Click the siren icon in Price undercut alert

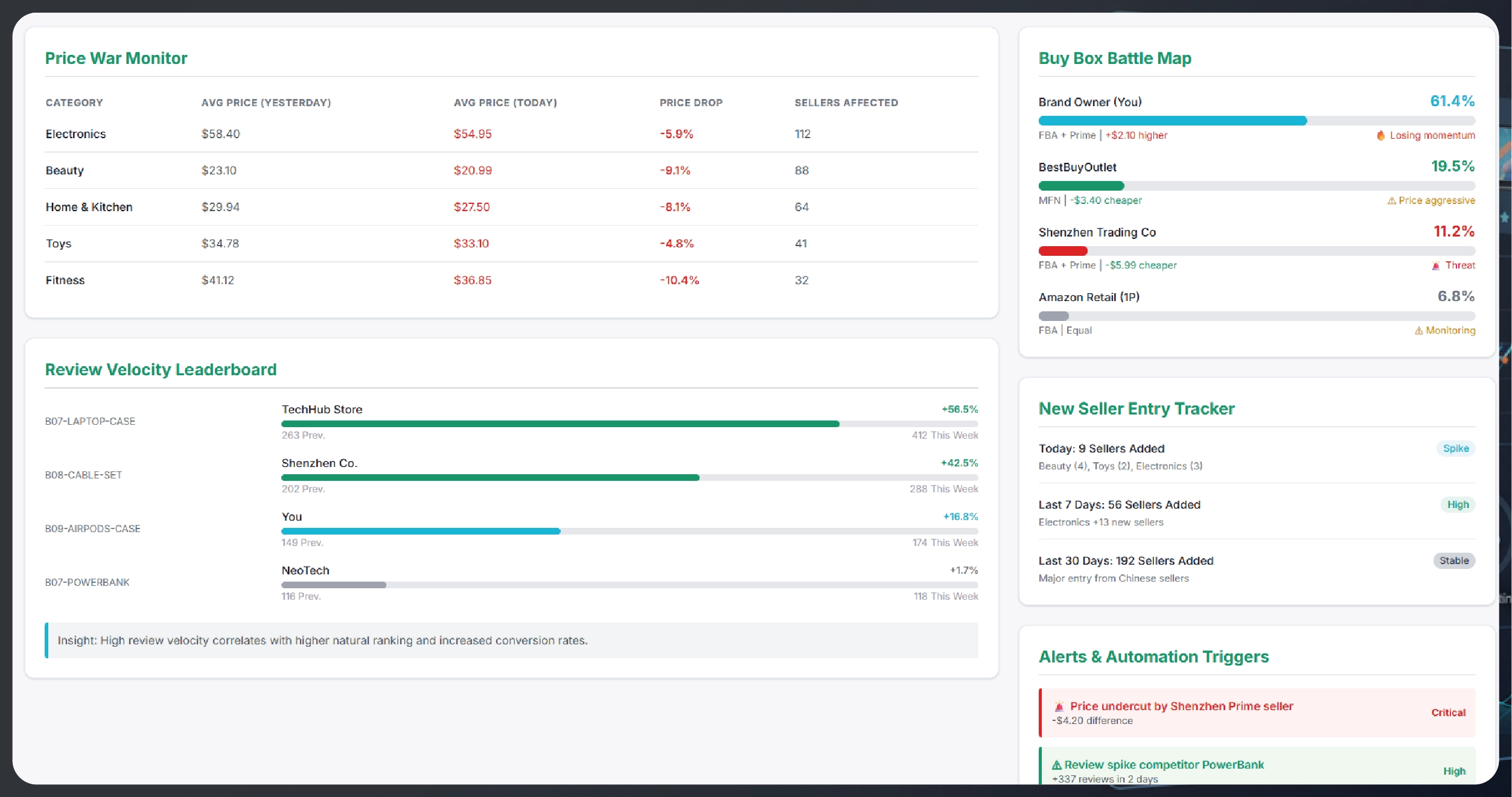1059,707
